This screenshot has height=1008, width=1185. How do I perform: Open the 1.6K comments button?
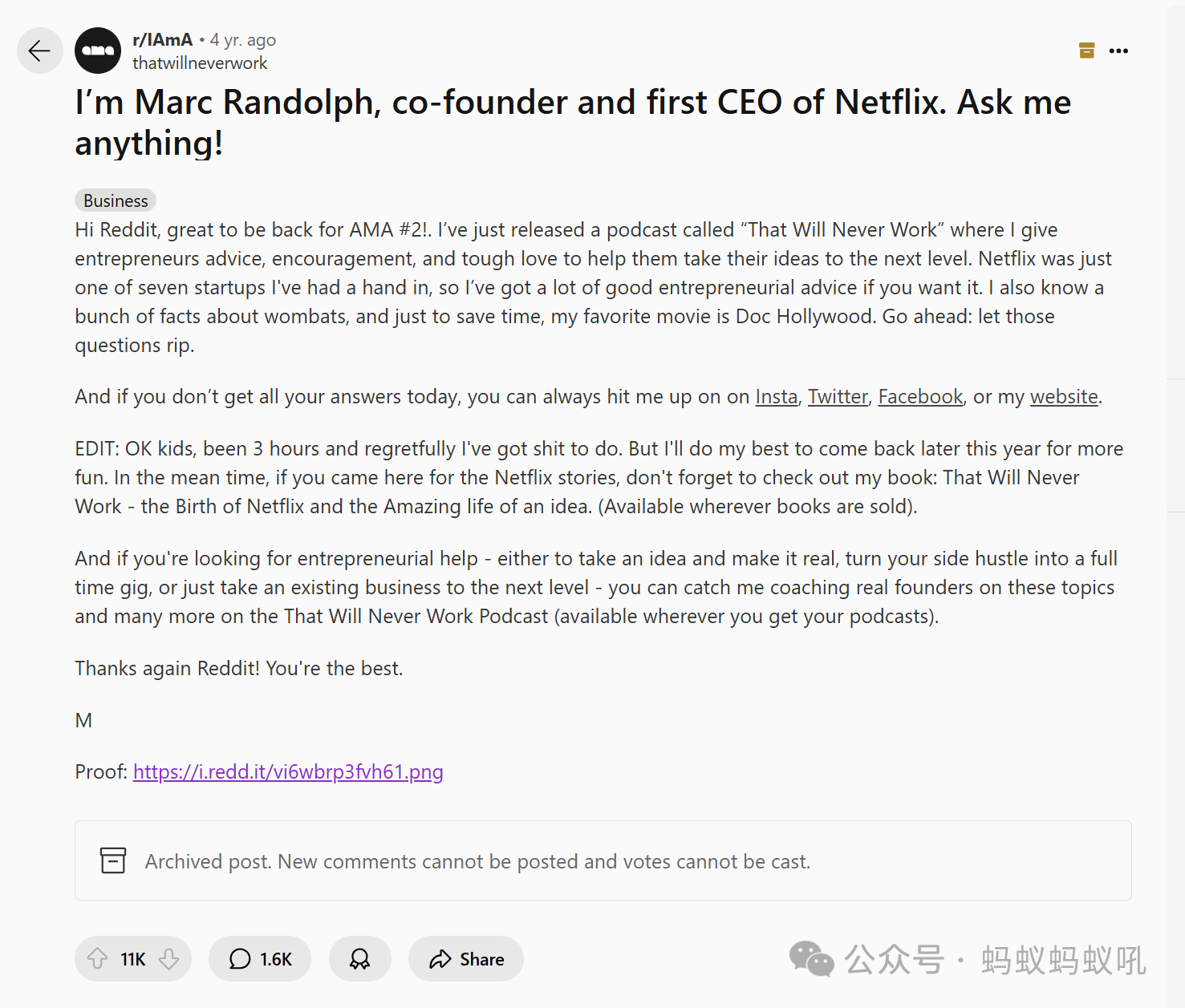pos(260,959)
